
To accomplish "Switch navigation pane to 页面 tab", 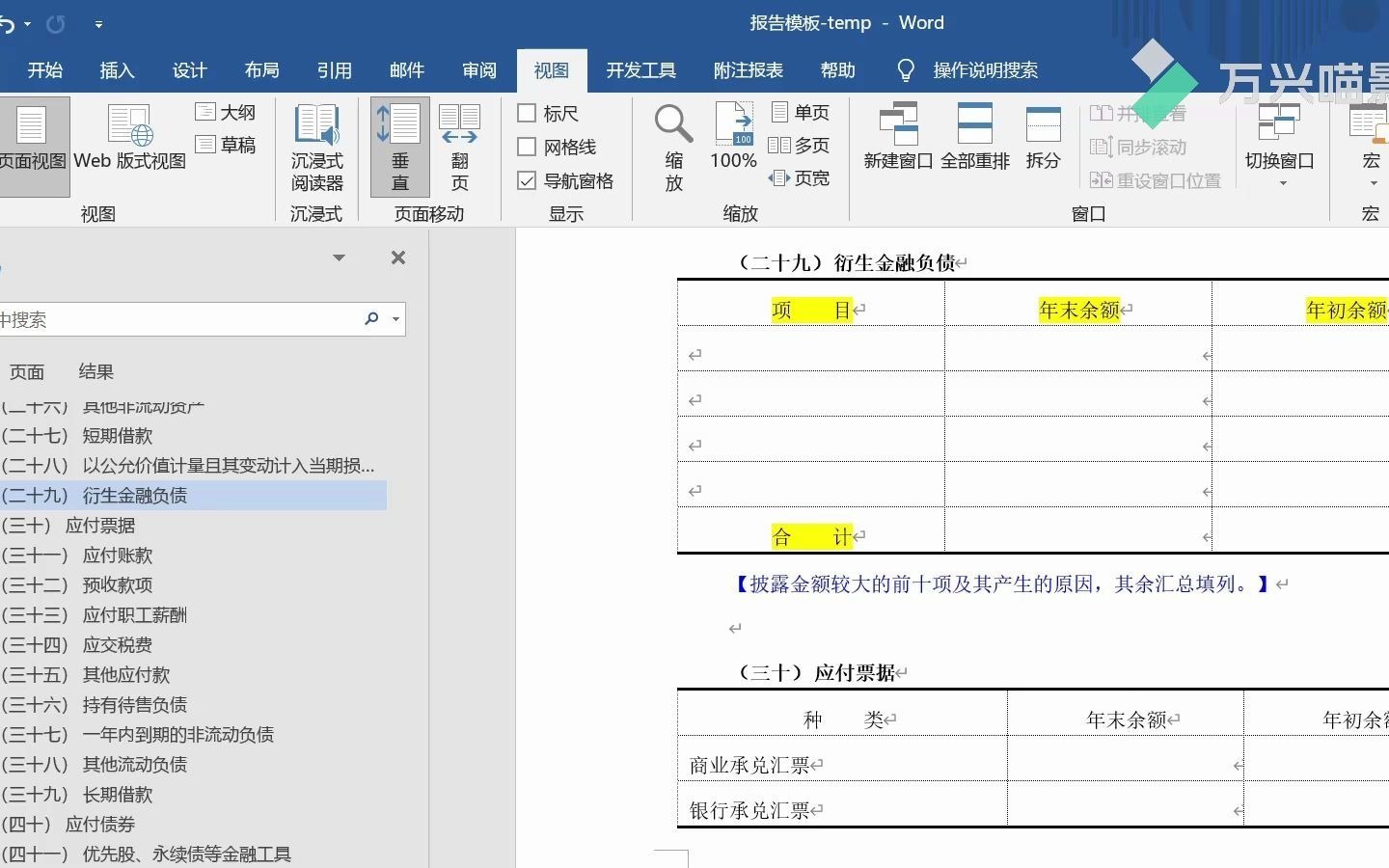I will [26, 372].
